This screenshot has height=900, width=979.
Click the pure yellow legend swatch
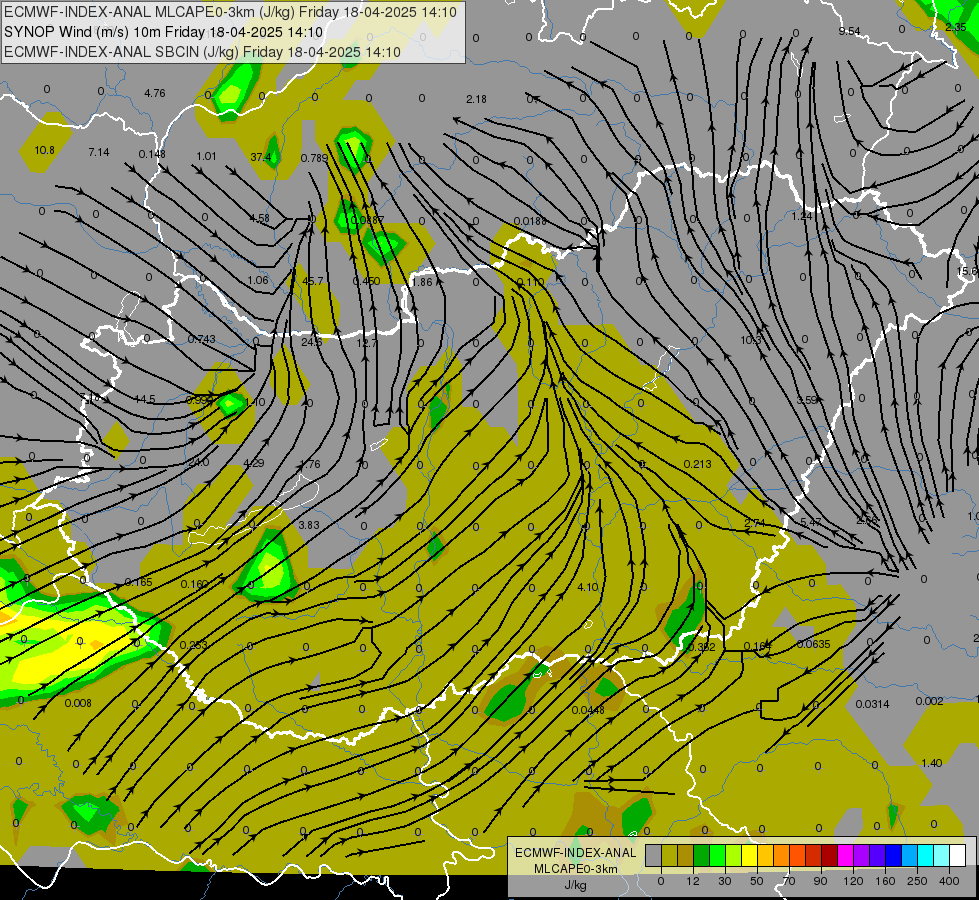tap(749, 855)
